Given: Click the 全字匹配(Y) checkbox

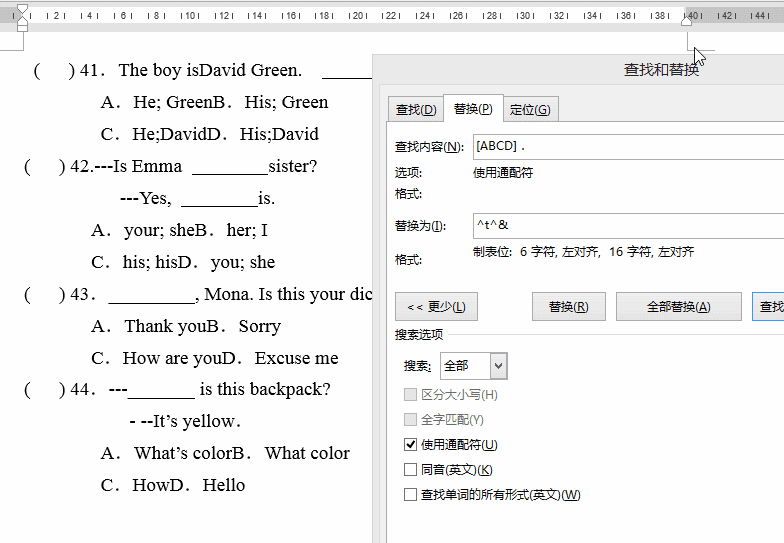Looking at the screenshot, I should (411, 419).
